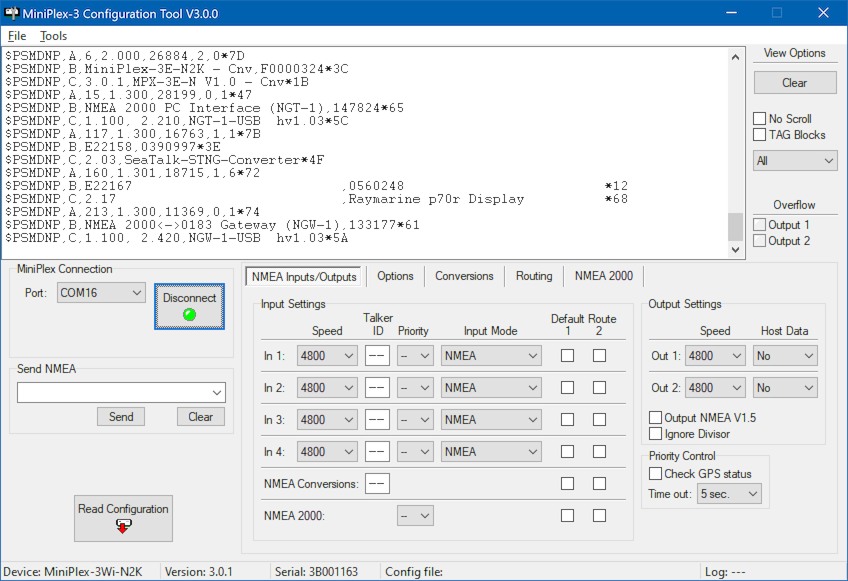Open the File menu
Screen dimensions: 848x581
tap(15, 36)
